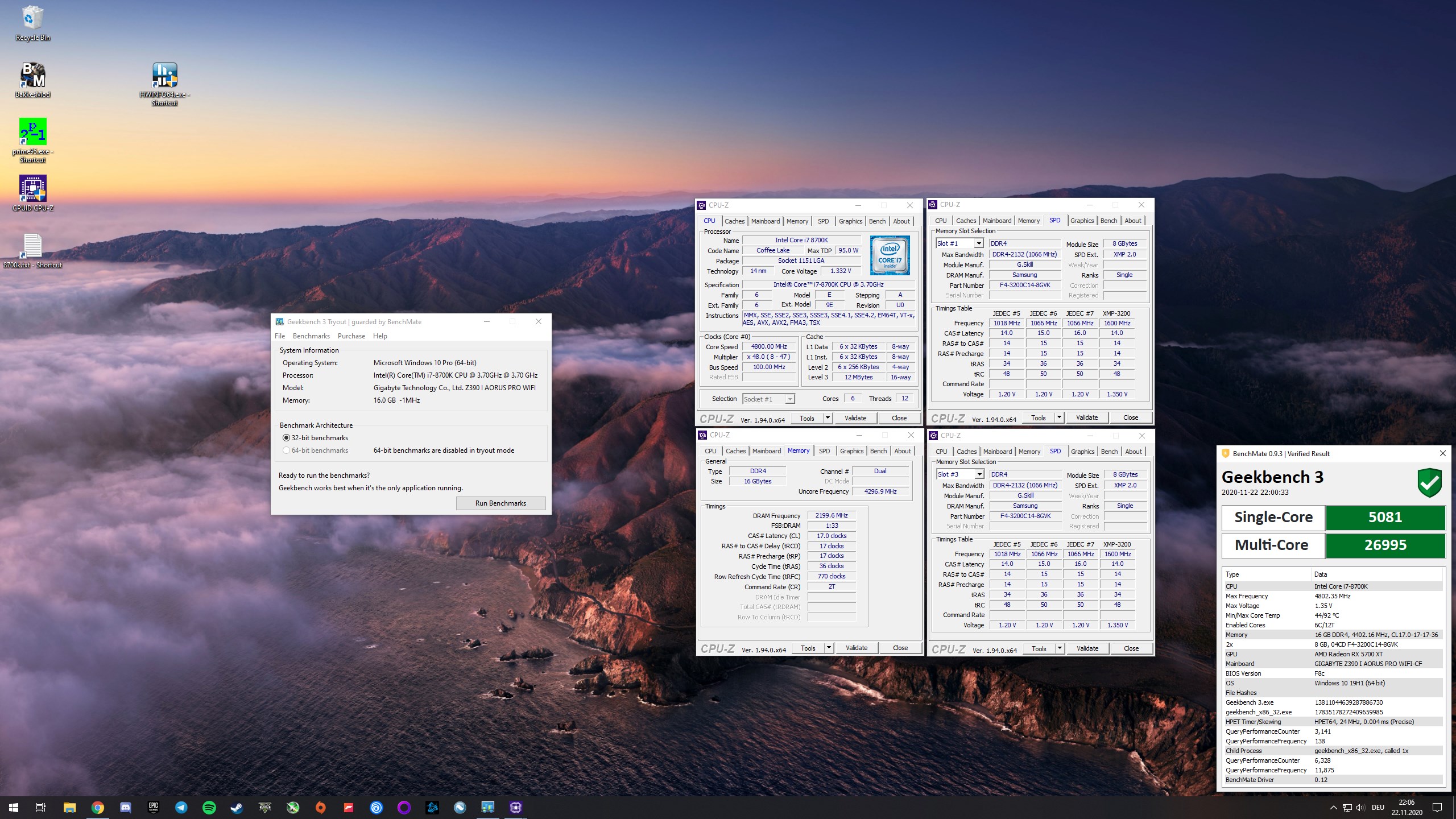The image size is (1456, 819).
Task: Click the Tools button in the Slot #3 CPU-Z window
Action: point(1039,648)
